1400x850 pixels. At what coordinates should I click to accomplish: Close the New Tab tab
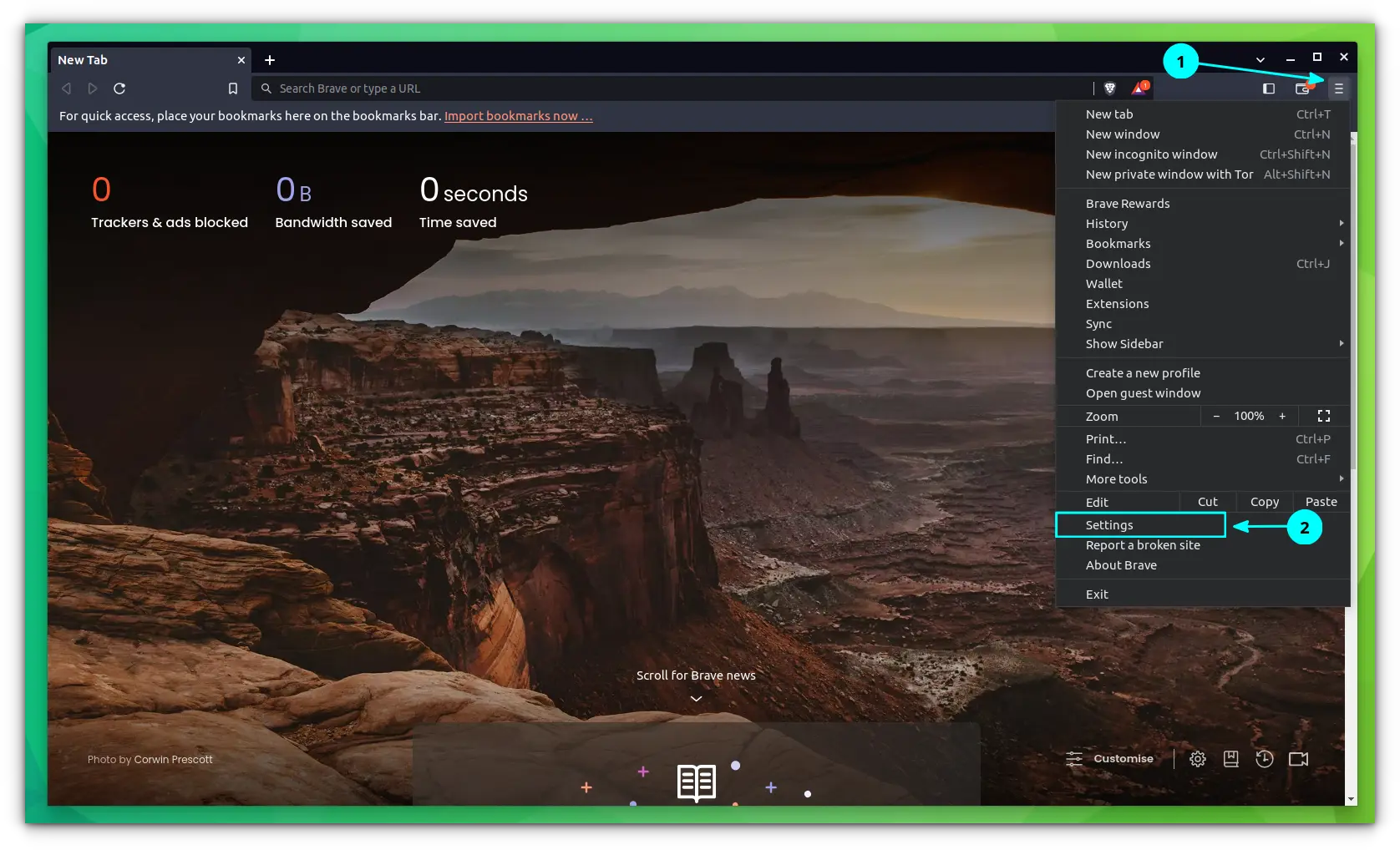pos(241,60)
